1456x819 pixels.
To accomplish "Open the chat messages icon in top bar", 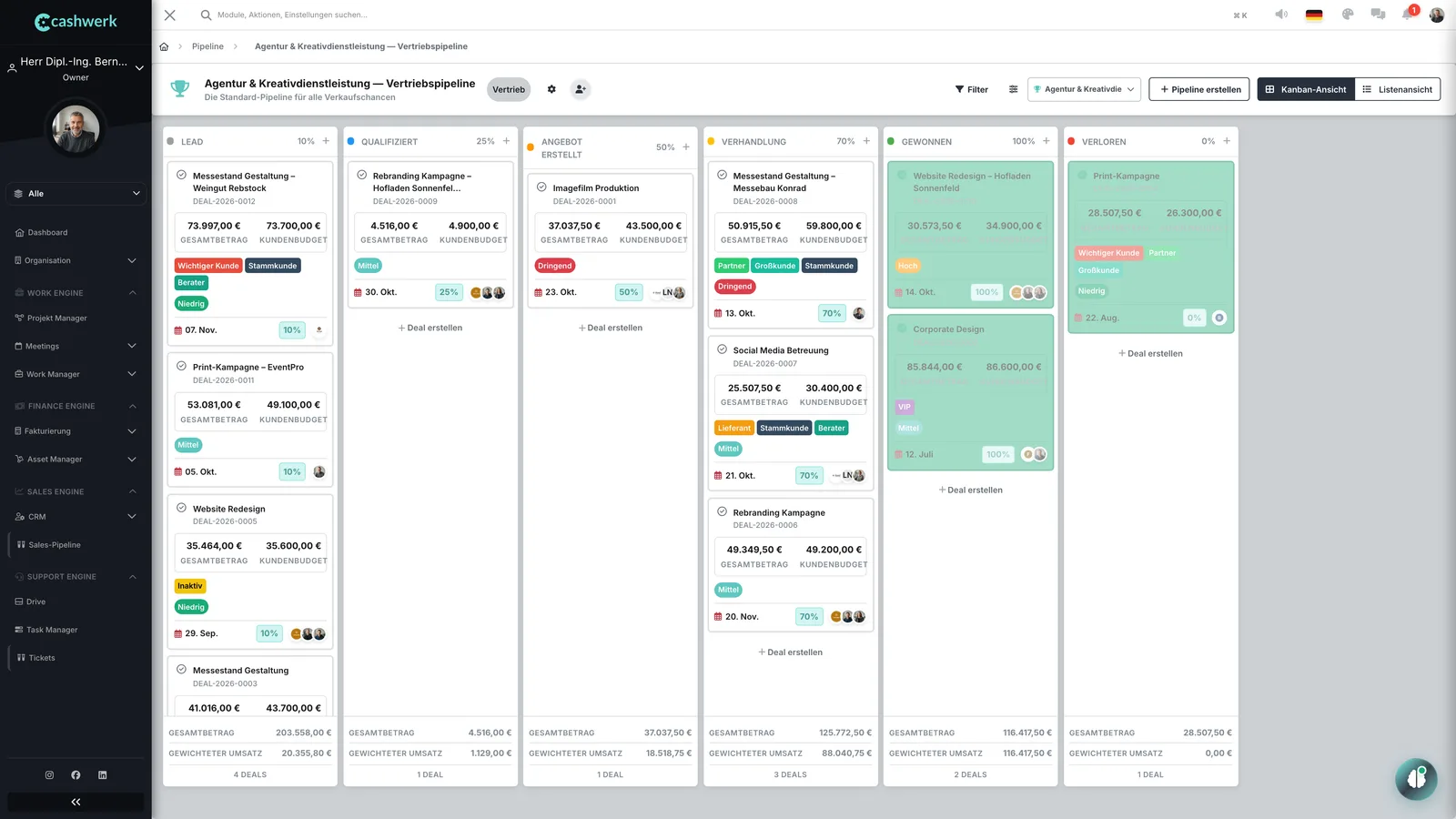I will pyautogui.click(x=1378, y=15).
